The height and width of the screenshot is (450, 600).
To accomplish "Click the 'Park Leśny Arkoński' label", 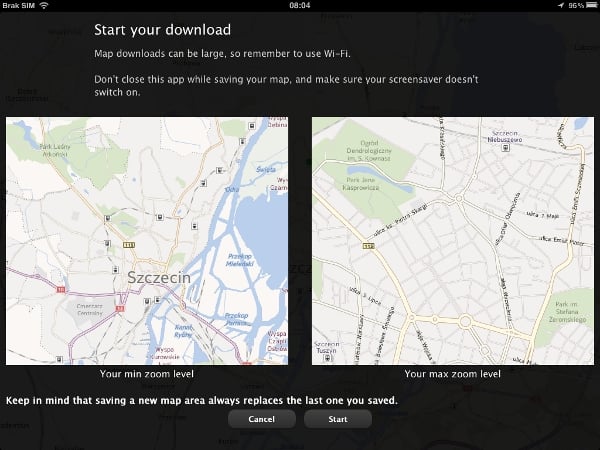I will coord(55,150).
